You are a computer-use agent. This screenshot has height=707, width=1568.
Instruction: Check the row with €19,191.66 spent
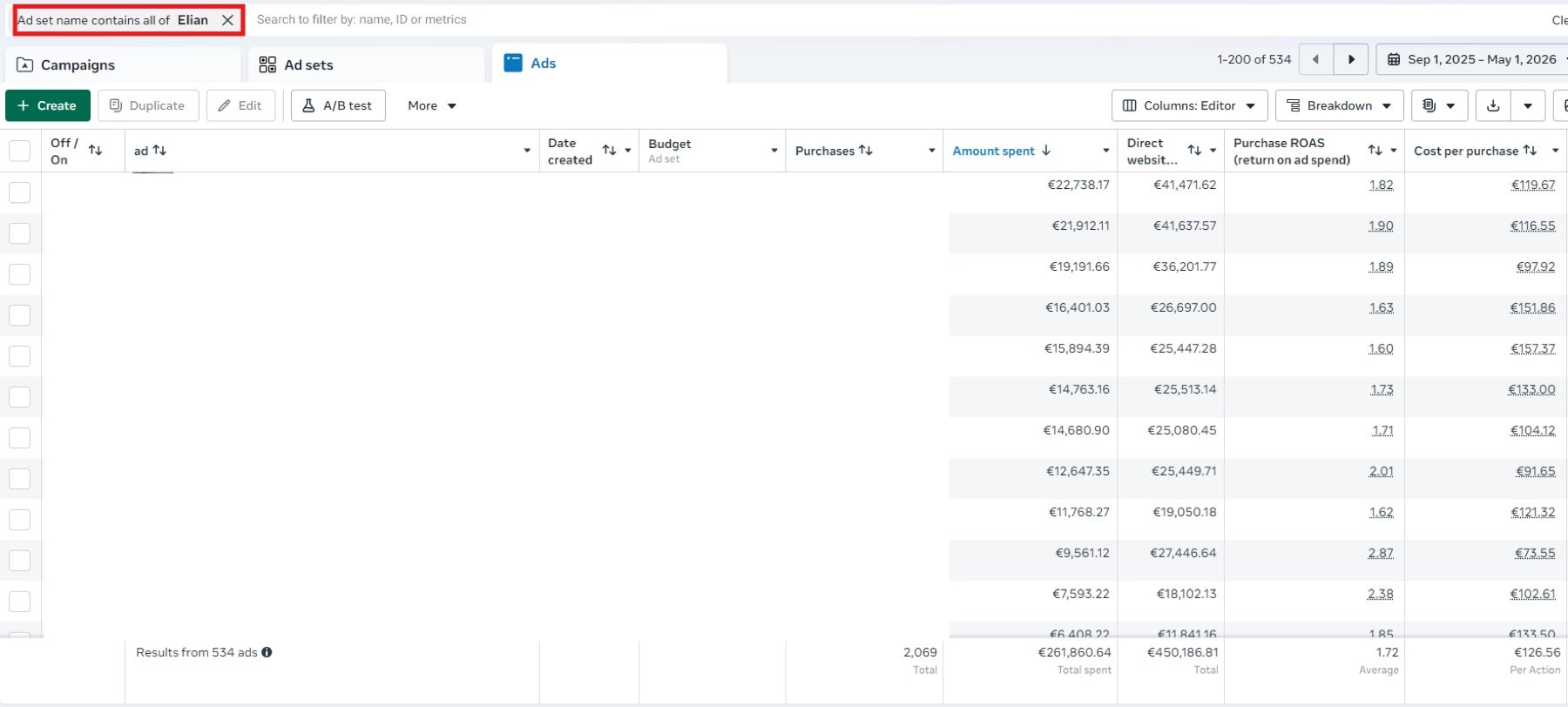coord(19,274)
